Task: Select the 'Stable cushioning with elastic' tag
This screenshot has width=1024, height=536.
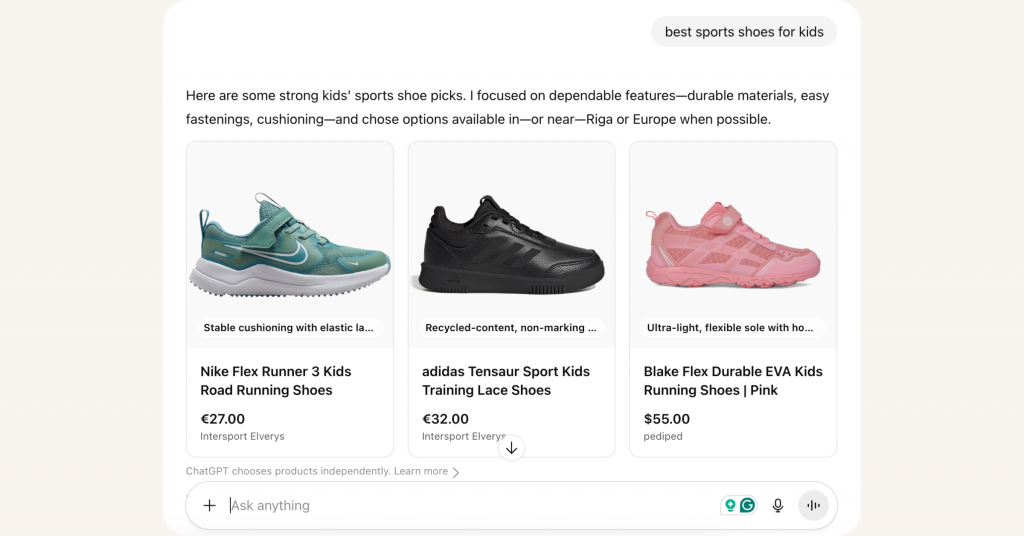Action: click(x=289, y=328)
